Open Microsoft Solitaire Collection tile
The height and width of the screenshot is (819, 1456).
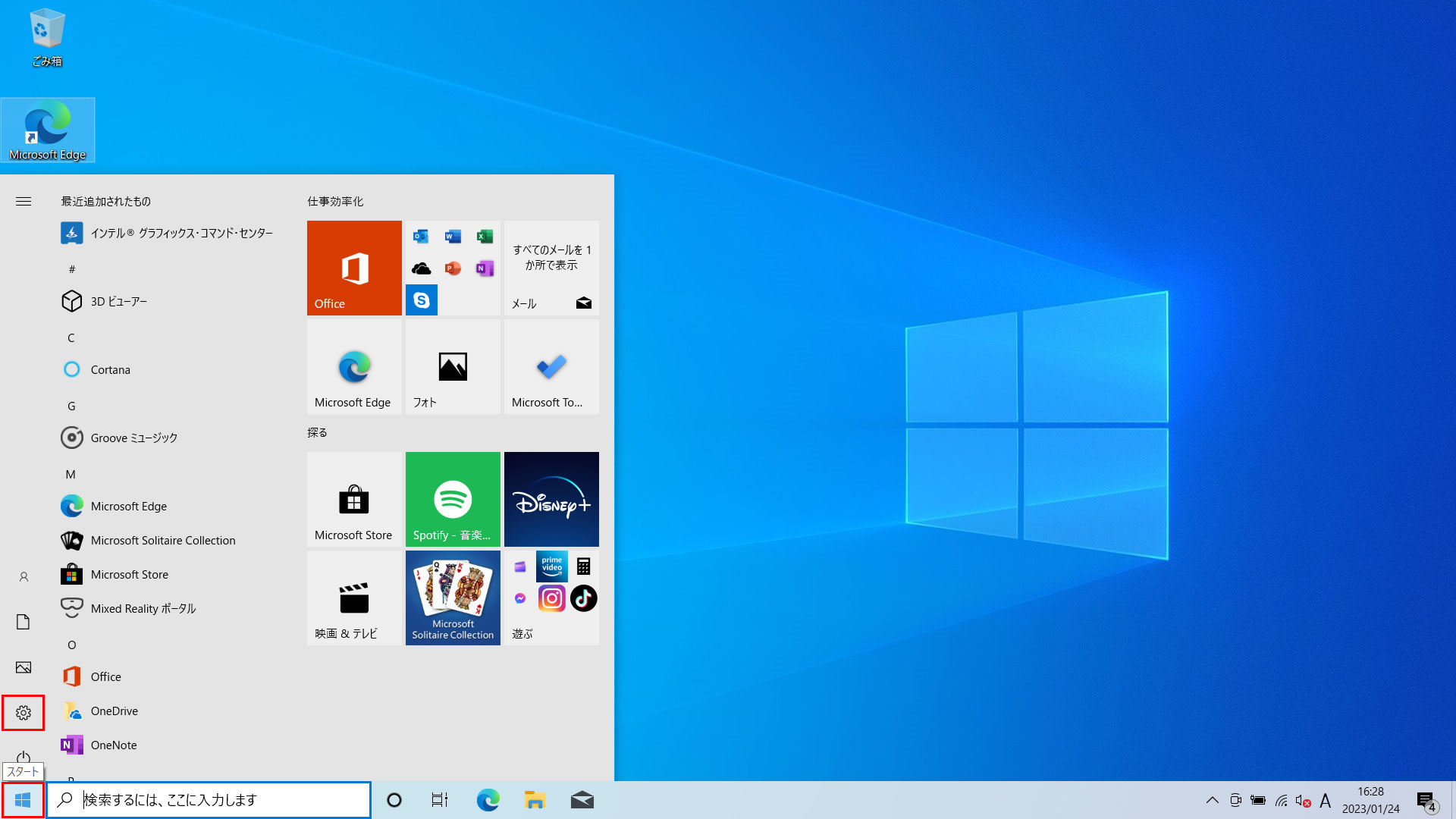pos(453,598)
